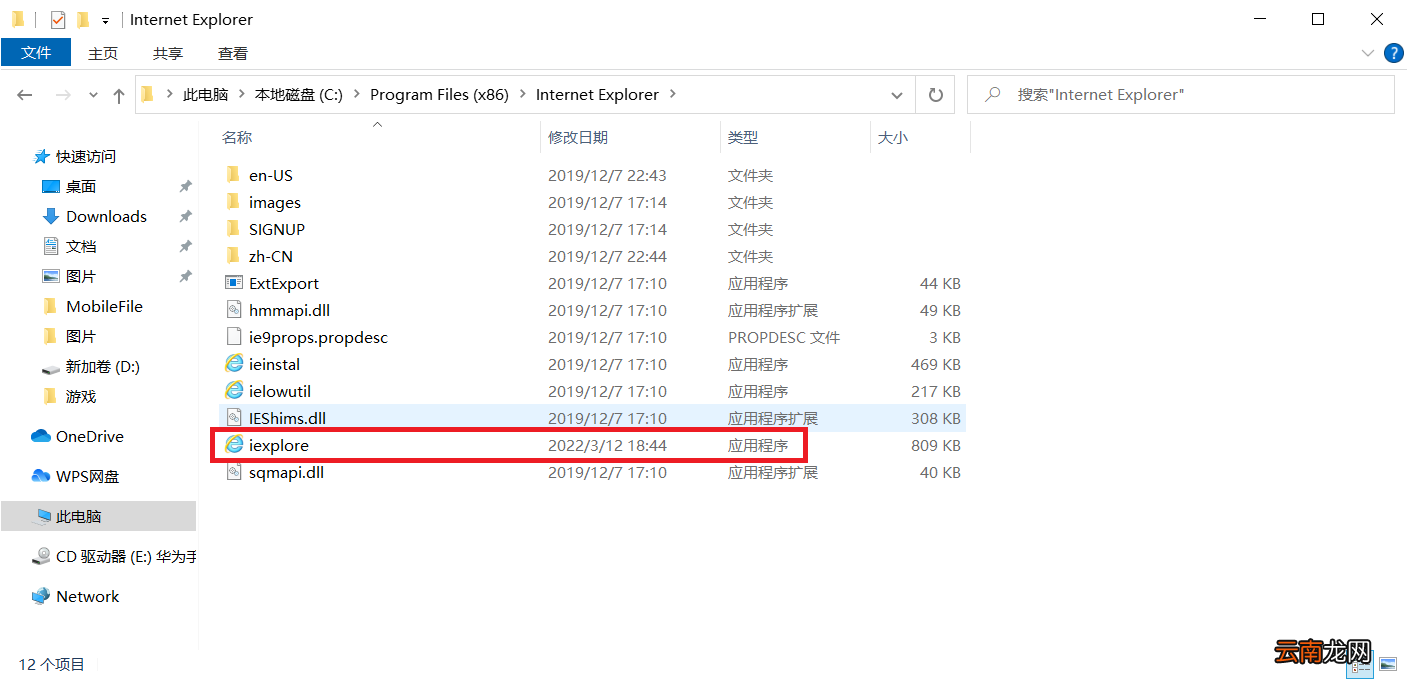Click the properties checkmark icon in title bar
The image size is (1408, 680).
58,19
